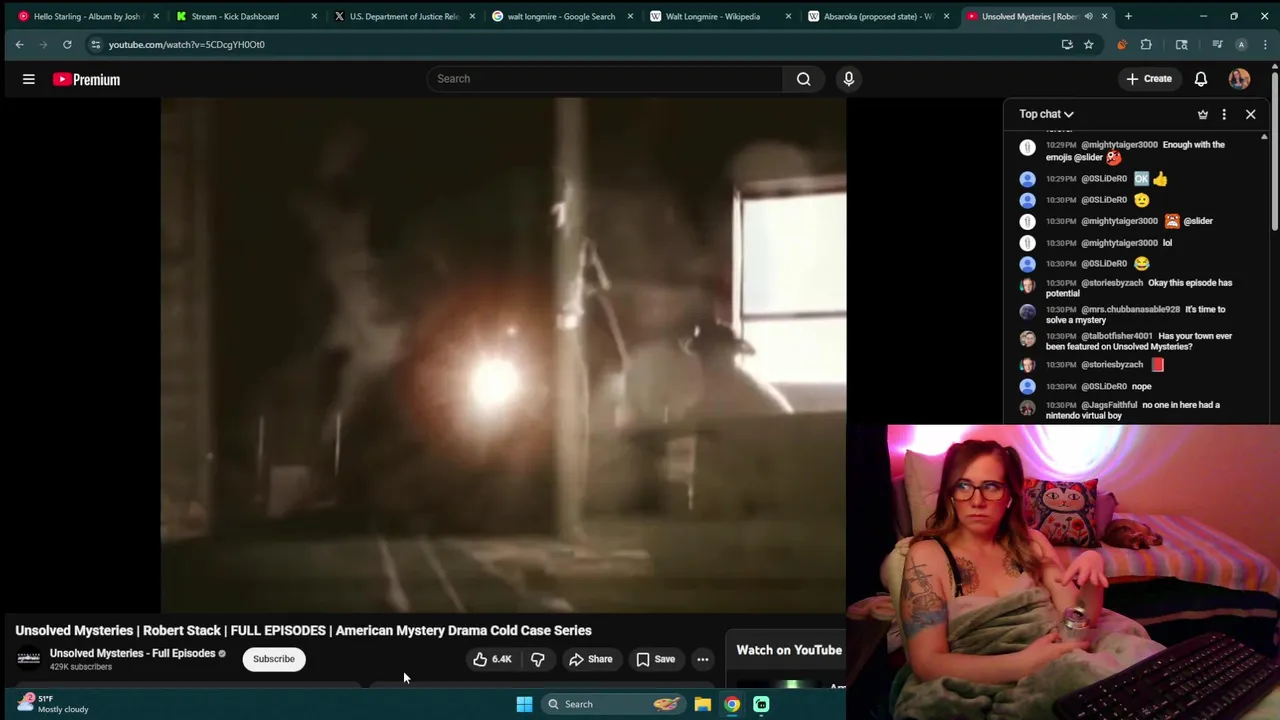Image resolution: width=1280 pixels, height=720 pixels.
Task: Open the Create menu
Action: [1149, 79]
